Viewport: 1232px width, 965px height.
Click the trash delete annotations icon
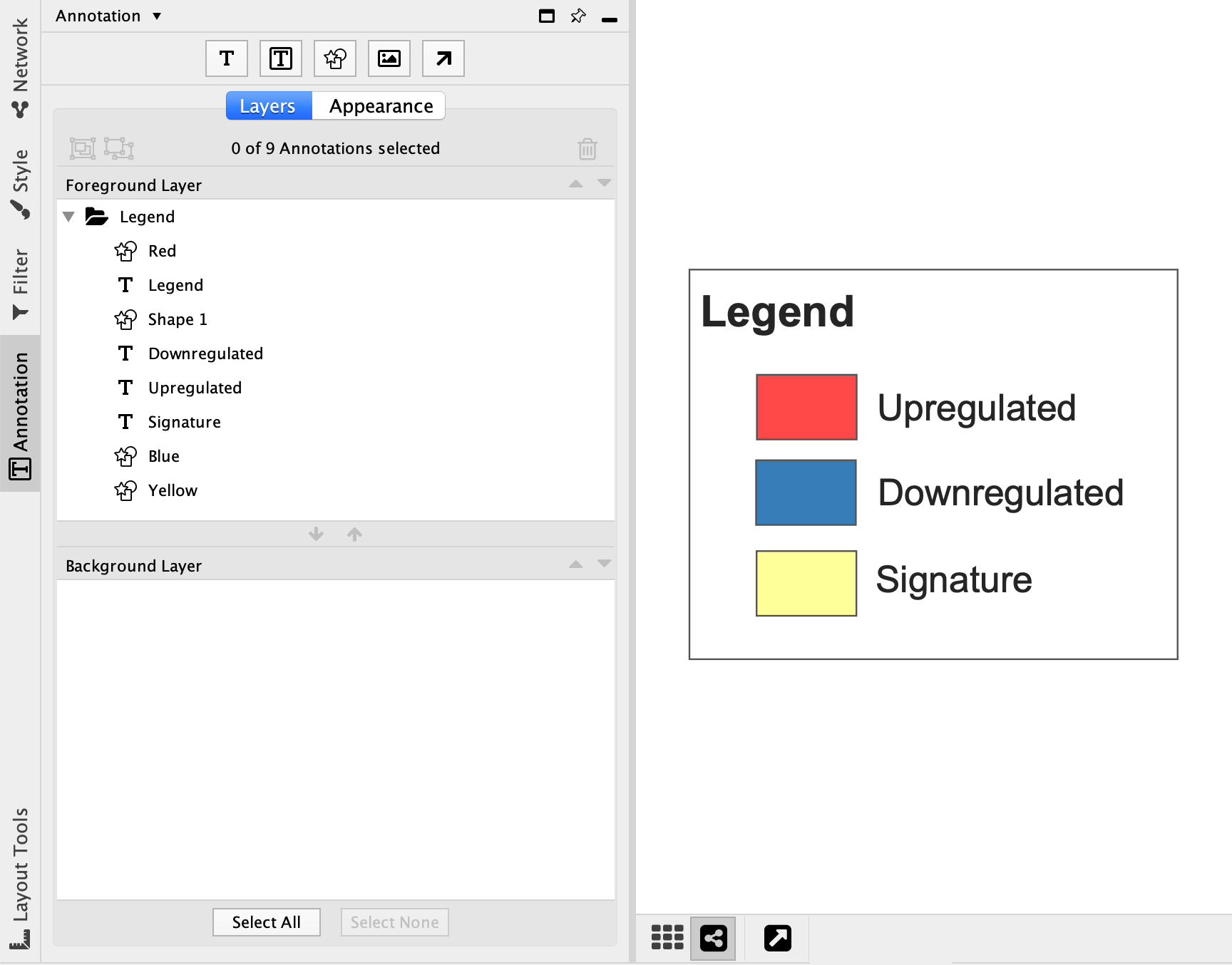coord(587,149)
